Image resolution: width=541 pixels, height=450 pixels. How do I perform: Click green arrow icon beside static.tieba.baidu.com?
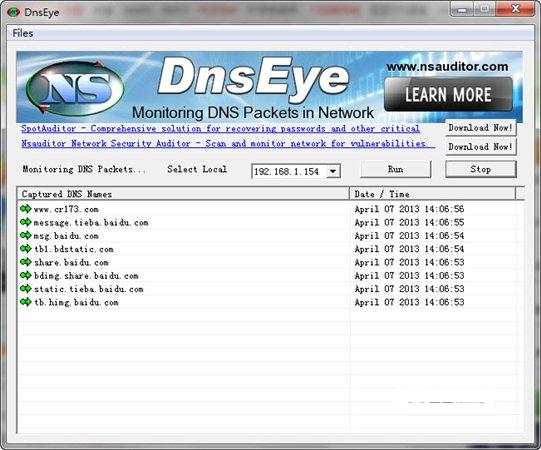(x=26, y=288)
